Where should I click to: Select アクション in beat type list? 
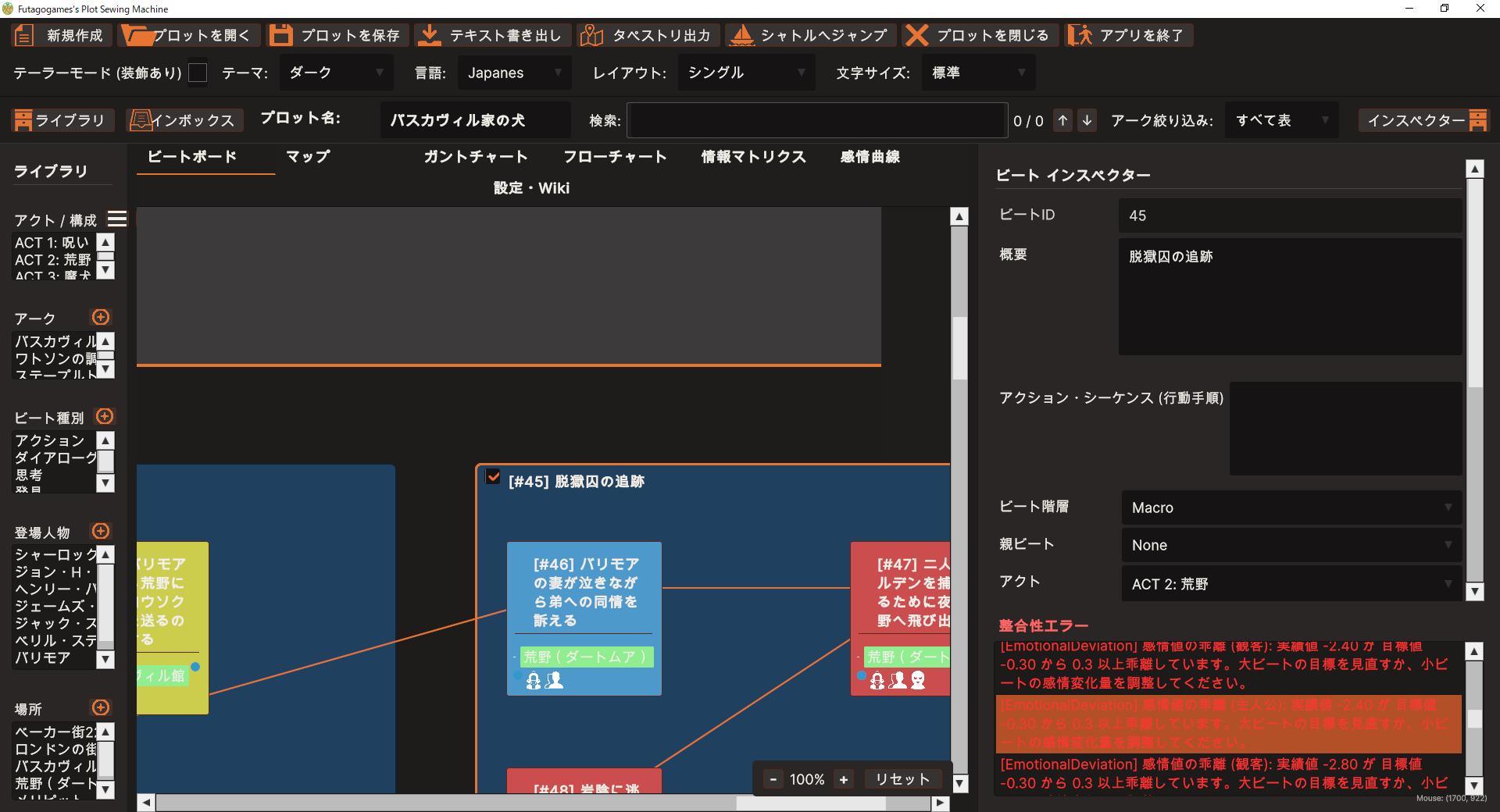tap(49, 440)
